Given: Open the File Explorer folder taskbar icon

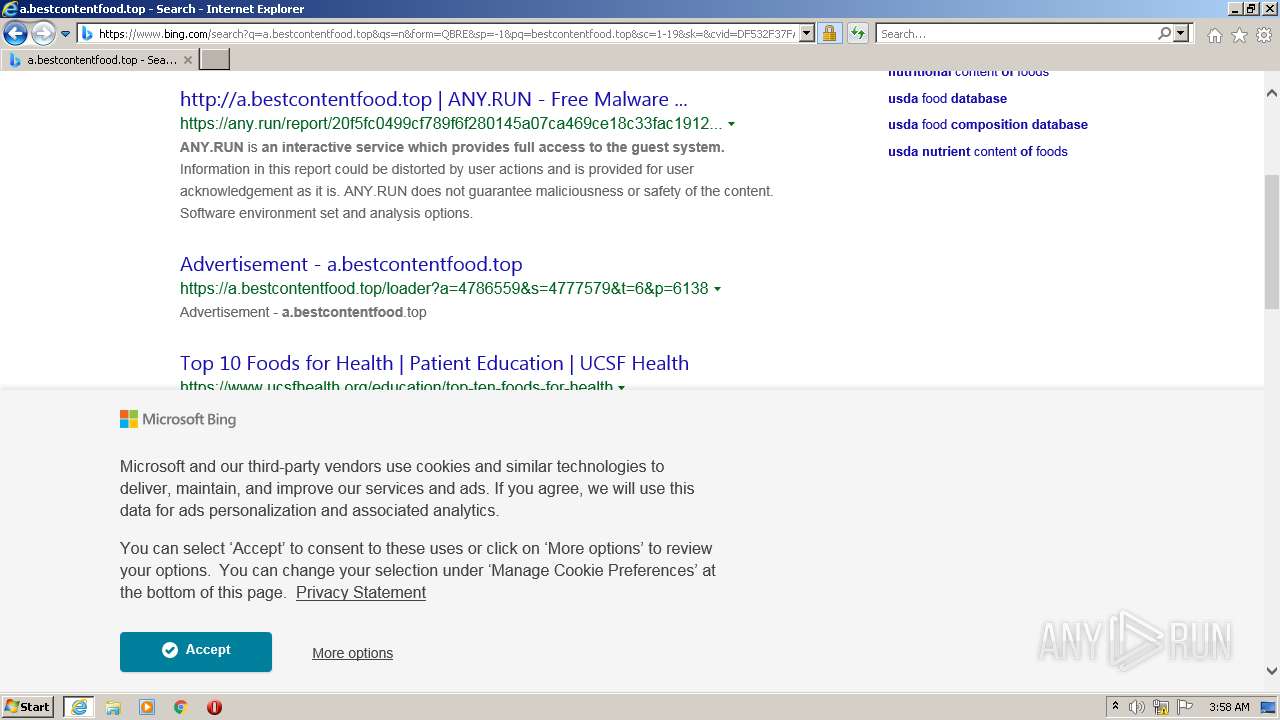Looking at the screenshot, I should tap(113, 707).
